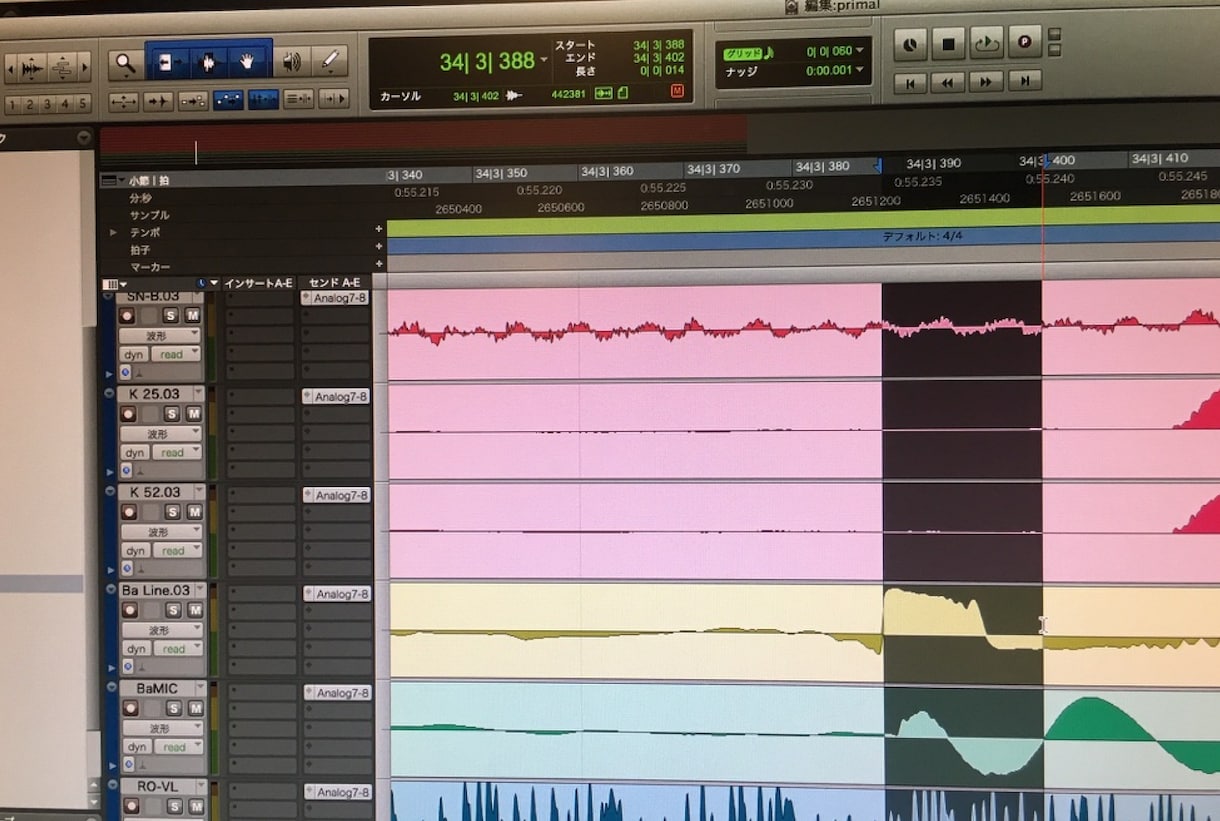The height and width of the screenshot is (821, 1220).
Task: Recall zoom preset 3
Action: (45, 104)
